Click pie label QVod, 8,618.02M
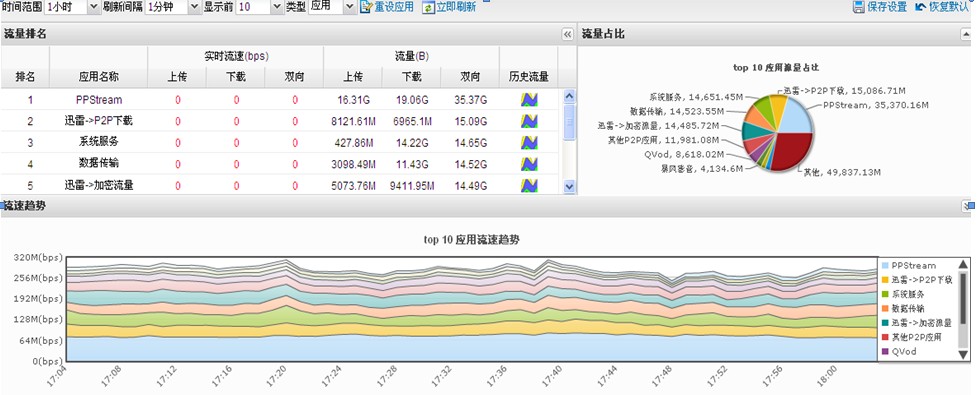 pyautogui.click(x=684, y=154)
